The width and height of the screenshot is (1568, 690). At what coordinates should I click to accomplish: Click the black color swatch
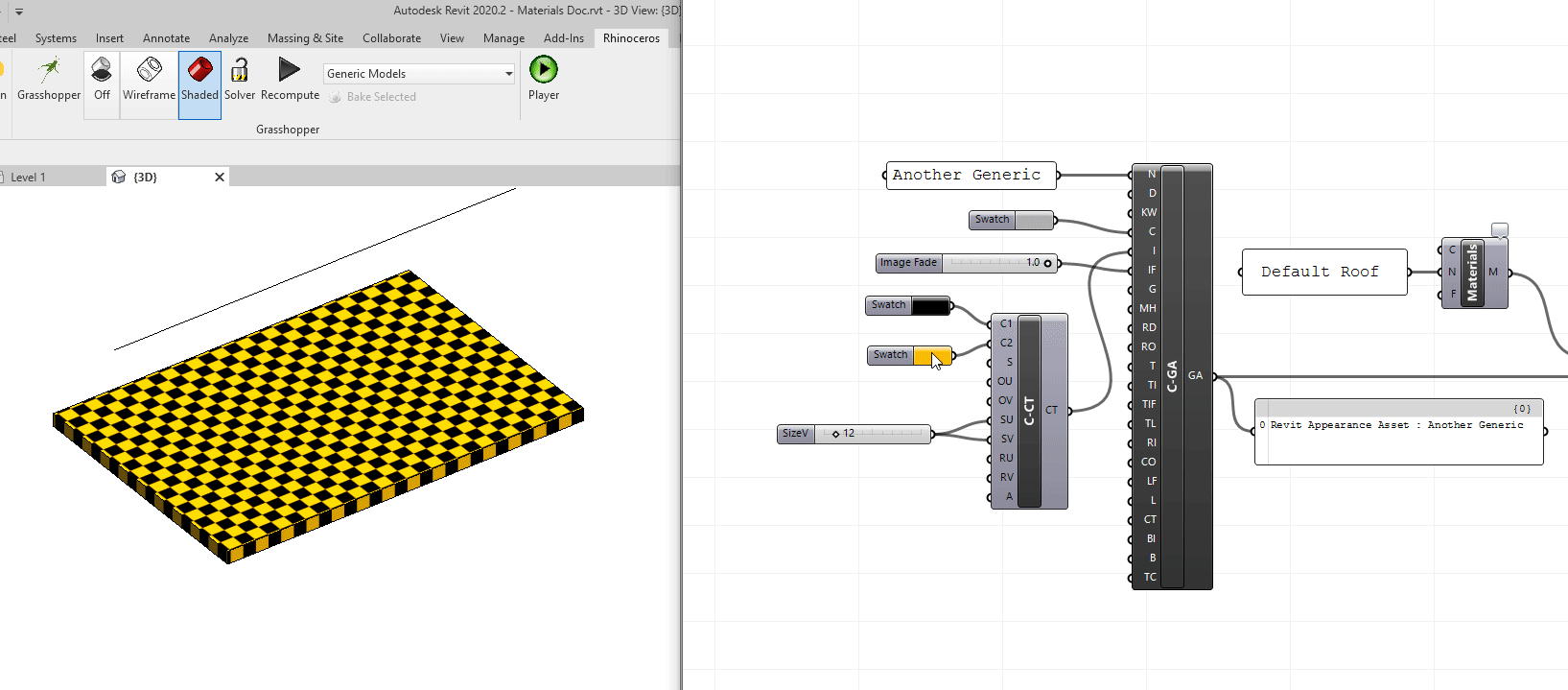[929, 305]
